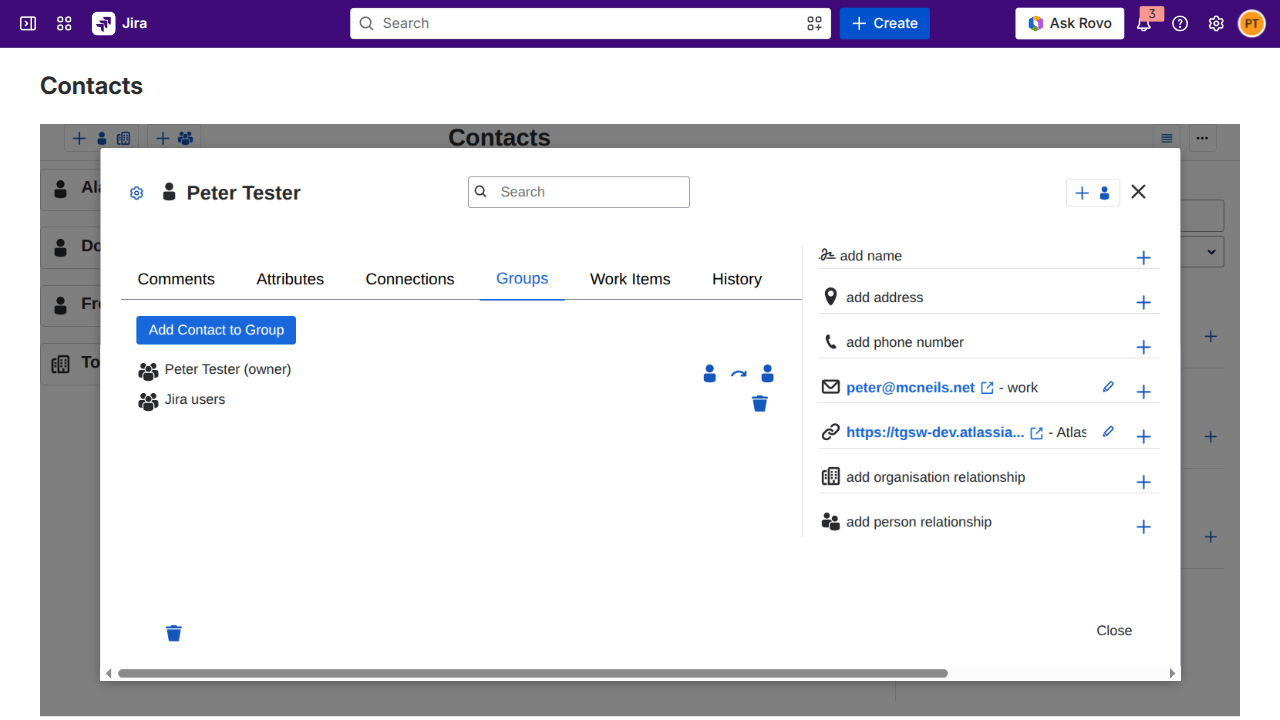Edit the peter@mcneils.net email with pencil icon

[x=1108, y=386]
